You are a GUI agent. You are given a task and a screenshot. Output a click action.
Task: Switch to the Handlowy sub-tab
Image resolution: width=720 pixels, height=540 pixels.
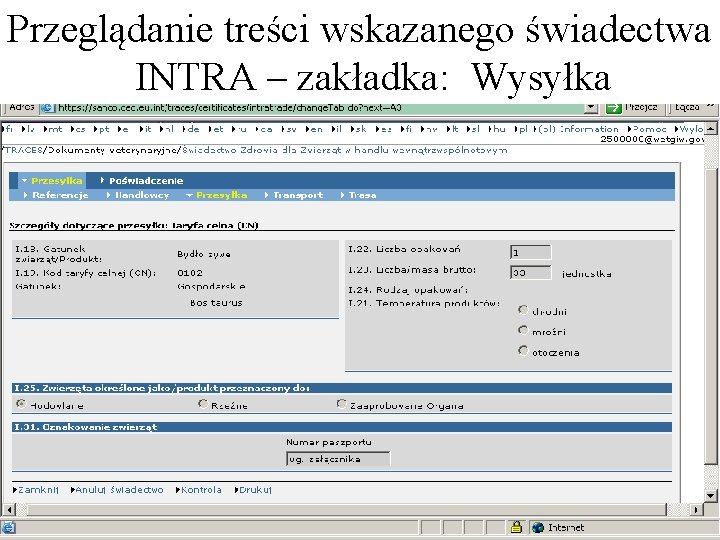click(142, 195)
